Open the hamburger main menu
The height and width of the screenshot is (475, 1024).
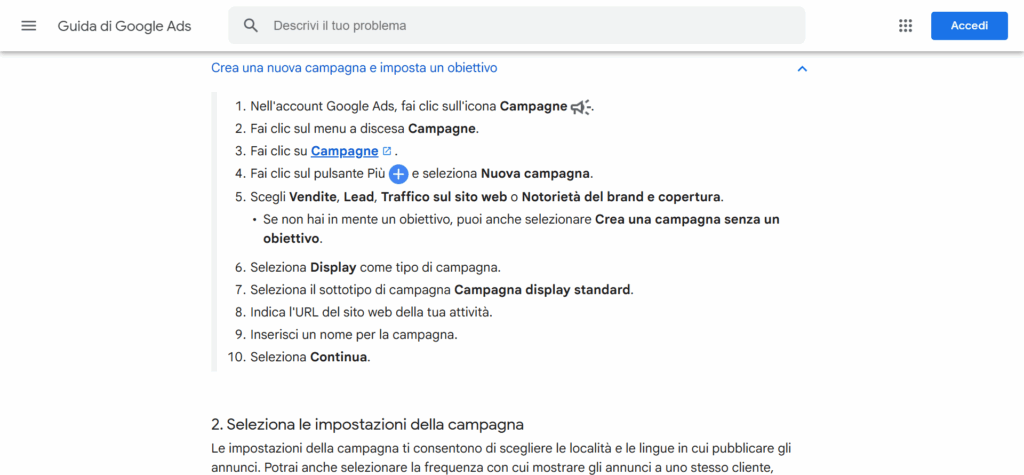pyautogui.click(x=29, y=25)
